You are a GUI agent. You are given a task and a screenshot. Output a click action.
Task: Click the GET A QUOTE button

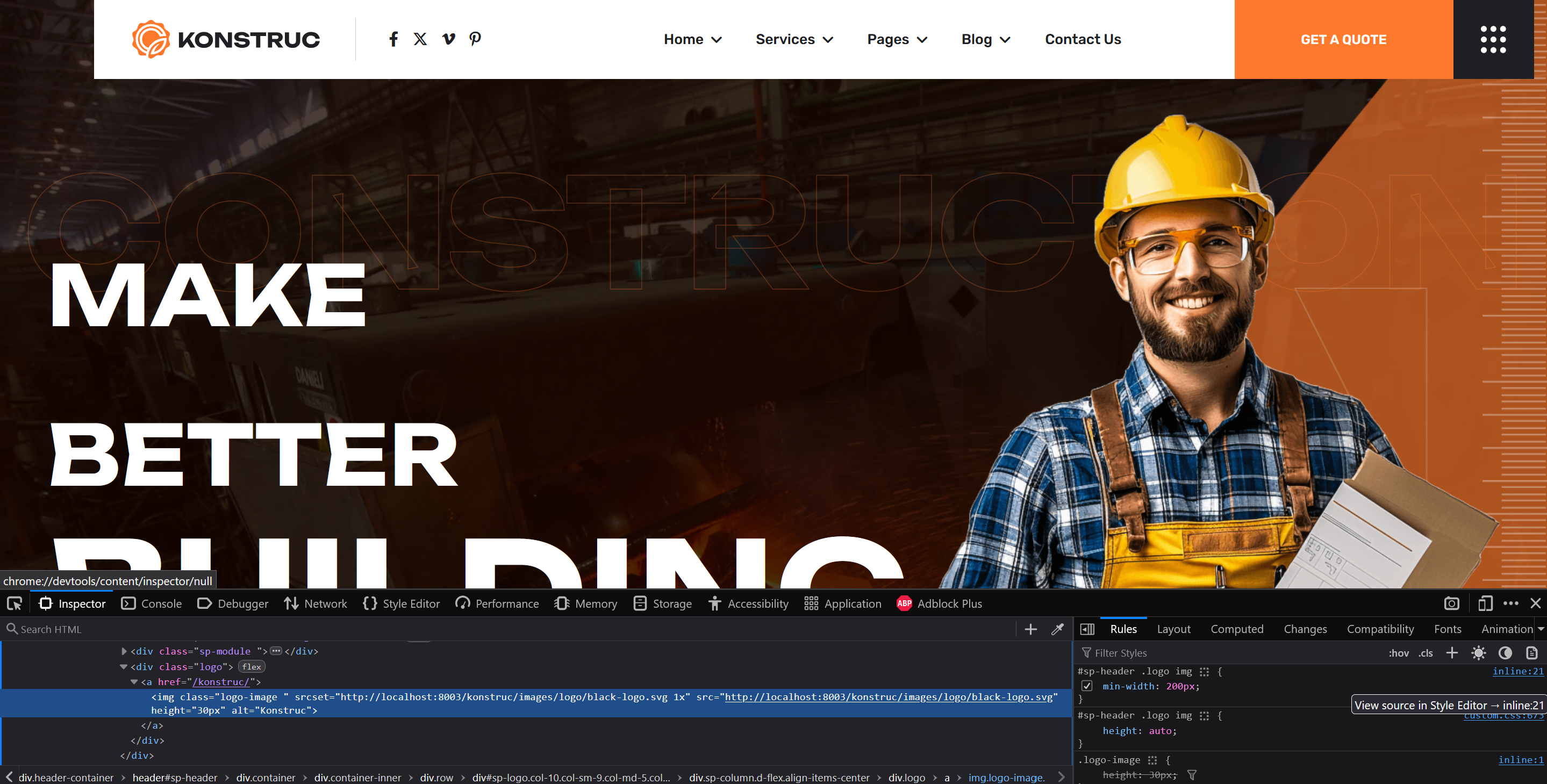(1343, 40)
